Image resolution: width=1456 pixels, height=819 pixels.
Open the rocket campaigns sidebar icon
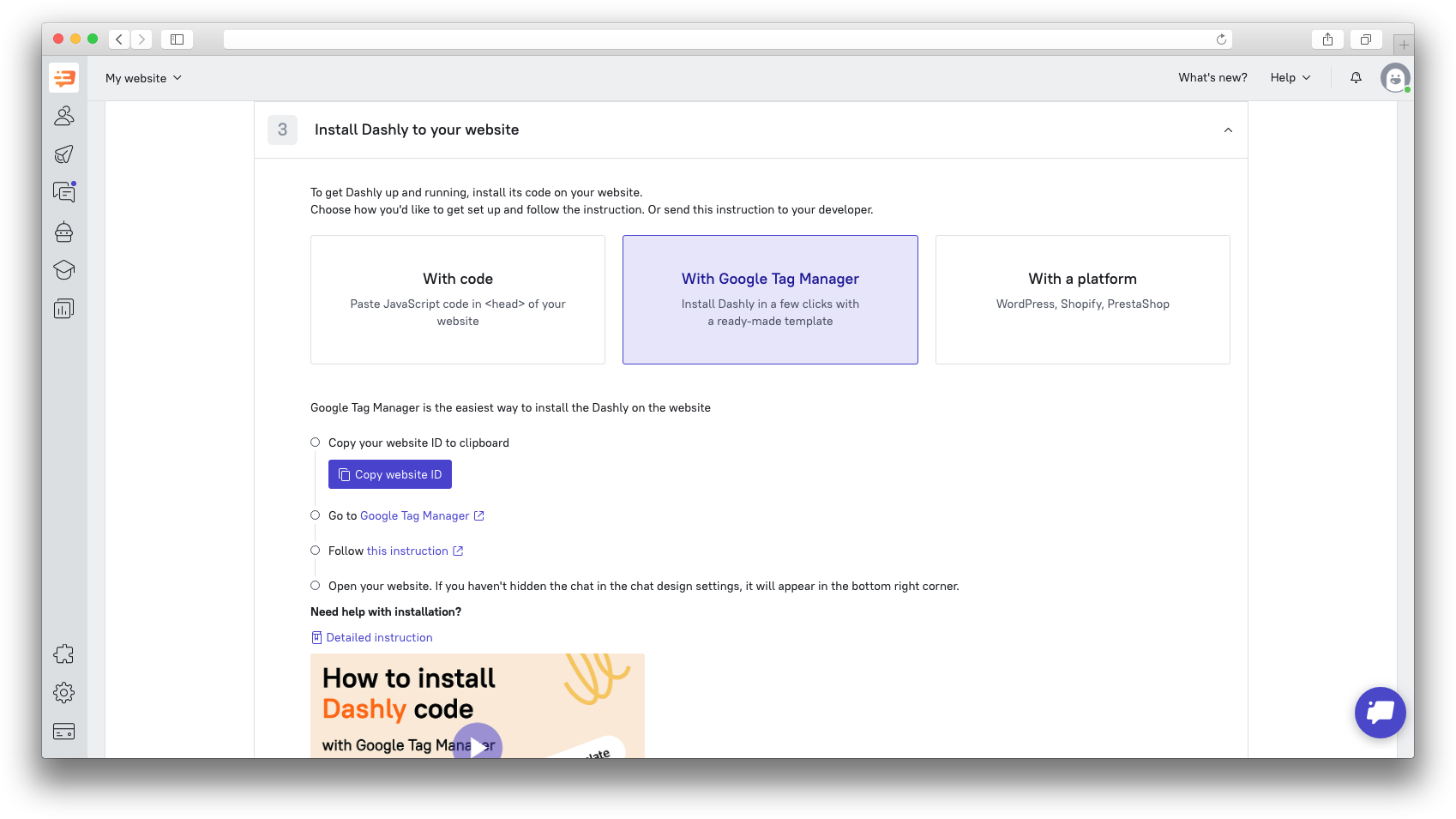[64, 154]
